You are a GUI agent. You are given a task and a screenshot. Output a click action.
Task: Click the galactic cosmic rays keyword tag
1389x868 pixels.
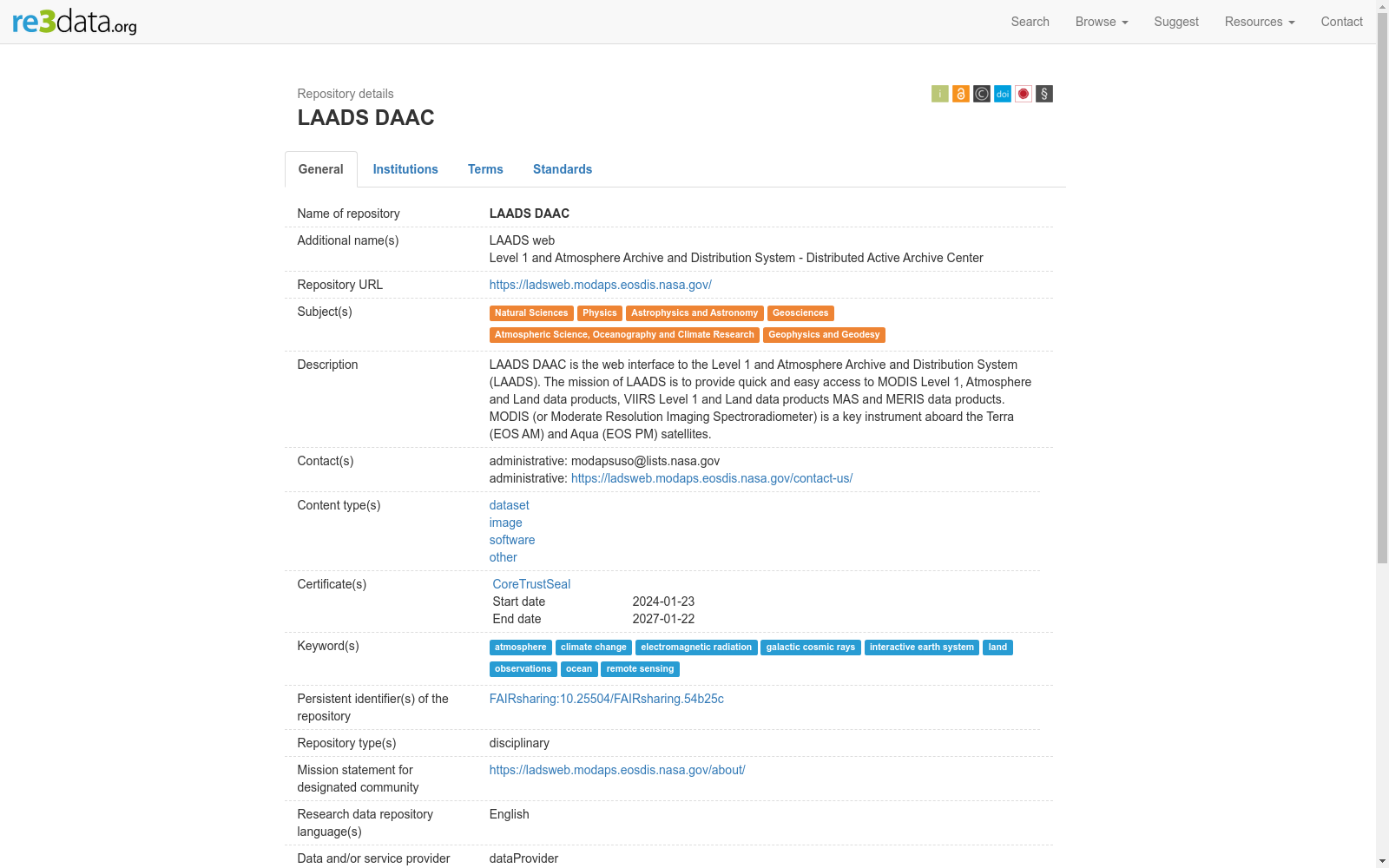click(x=811, y=648)
